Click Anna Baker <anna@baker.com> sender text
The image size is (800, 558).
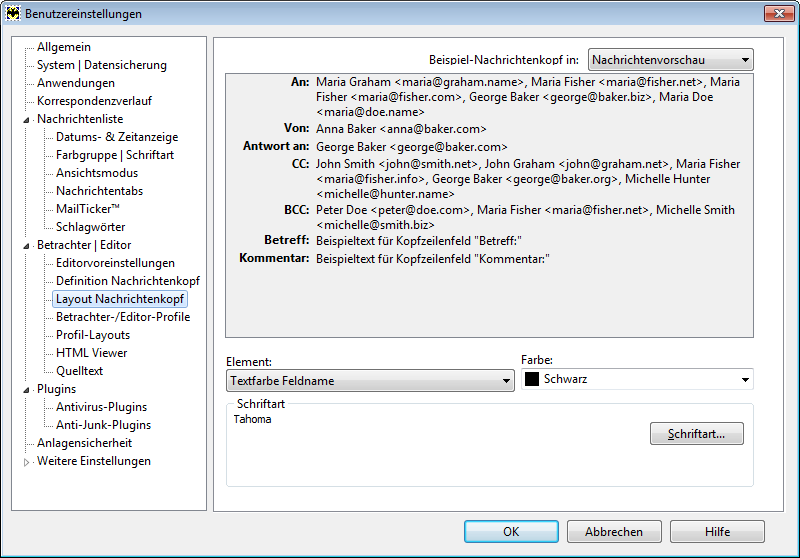pyautogui.click(x=401, y=129)
